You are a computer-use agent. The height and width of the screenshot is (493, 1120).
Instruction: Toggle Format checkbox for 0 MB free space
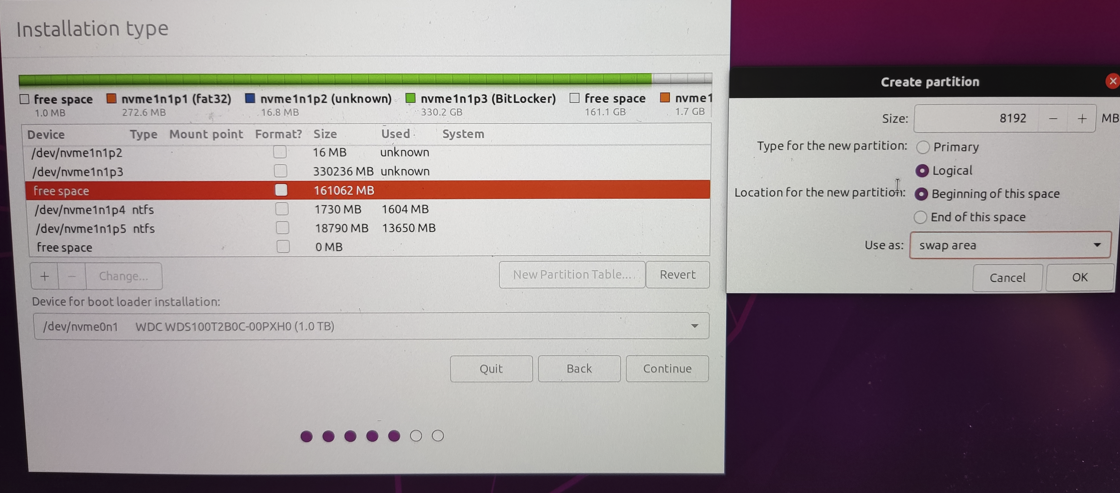coord(284,246)
